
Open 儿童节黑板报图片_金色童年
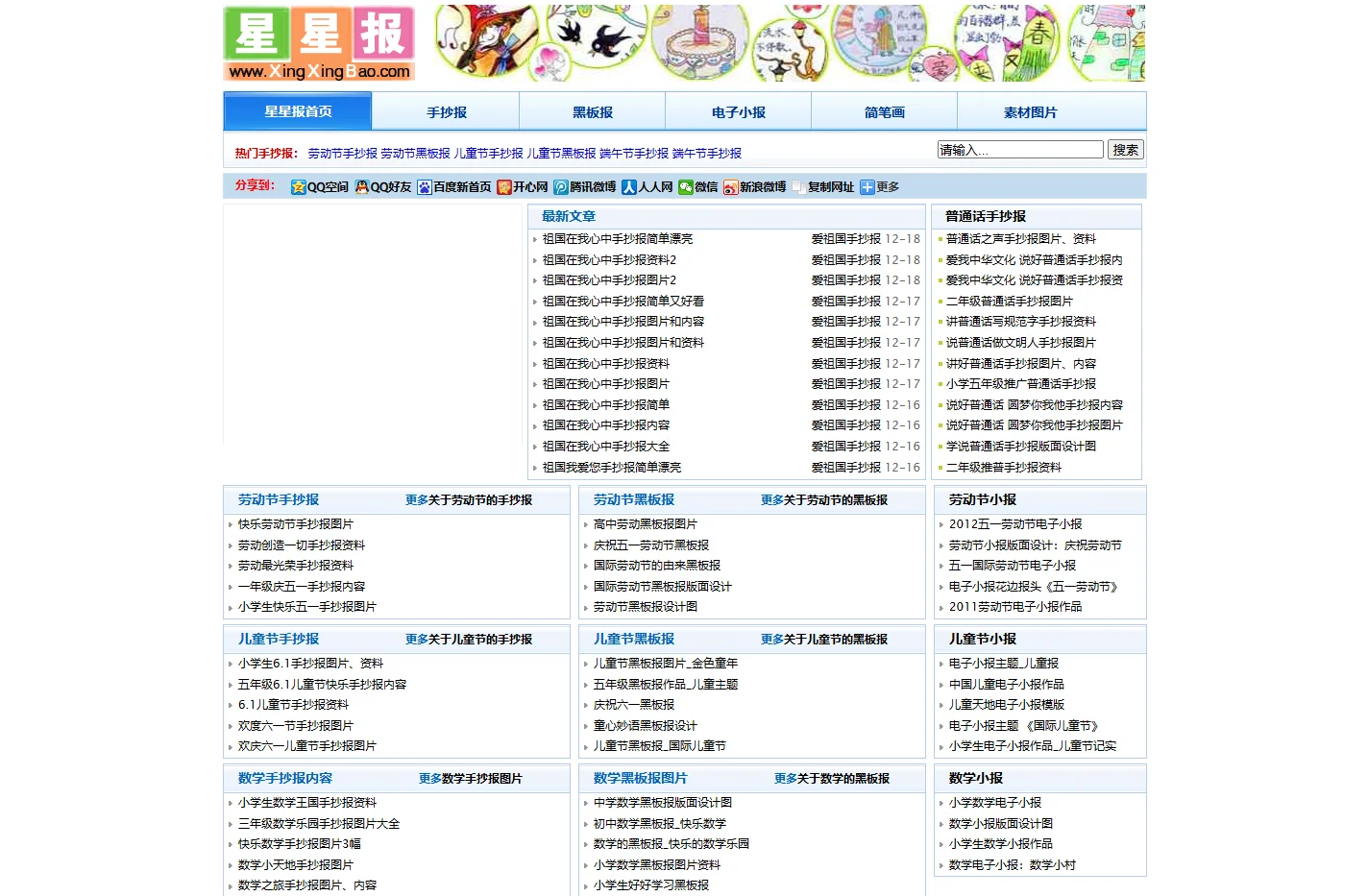tap(666, 664)
